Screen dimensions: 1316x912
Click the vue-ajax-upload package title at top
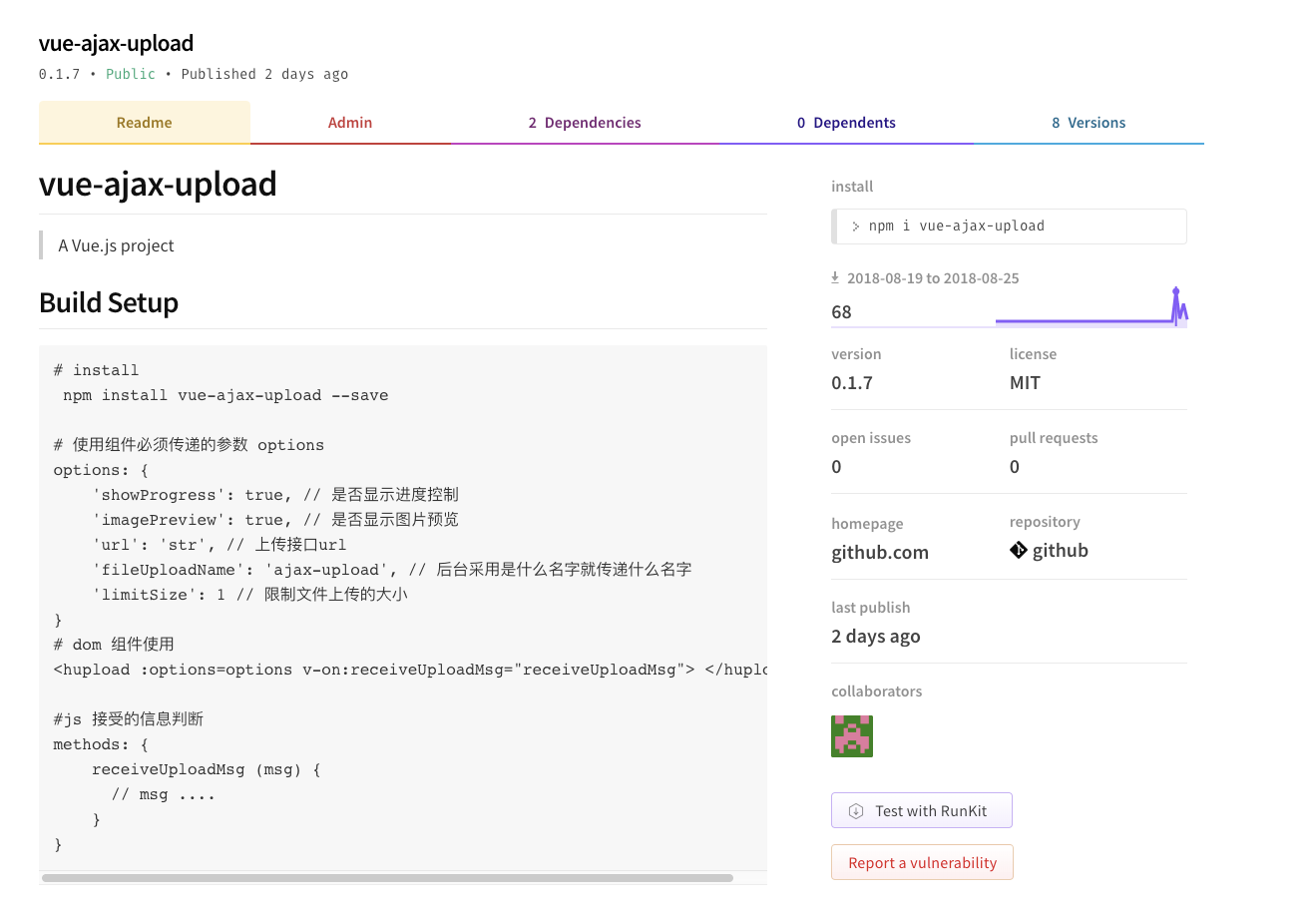[x=117, y=43]
